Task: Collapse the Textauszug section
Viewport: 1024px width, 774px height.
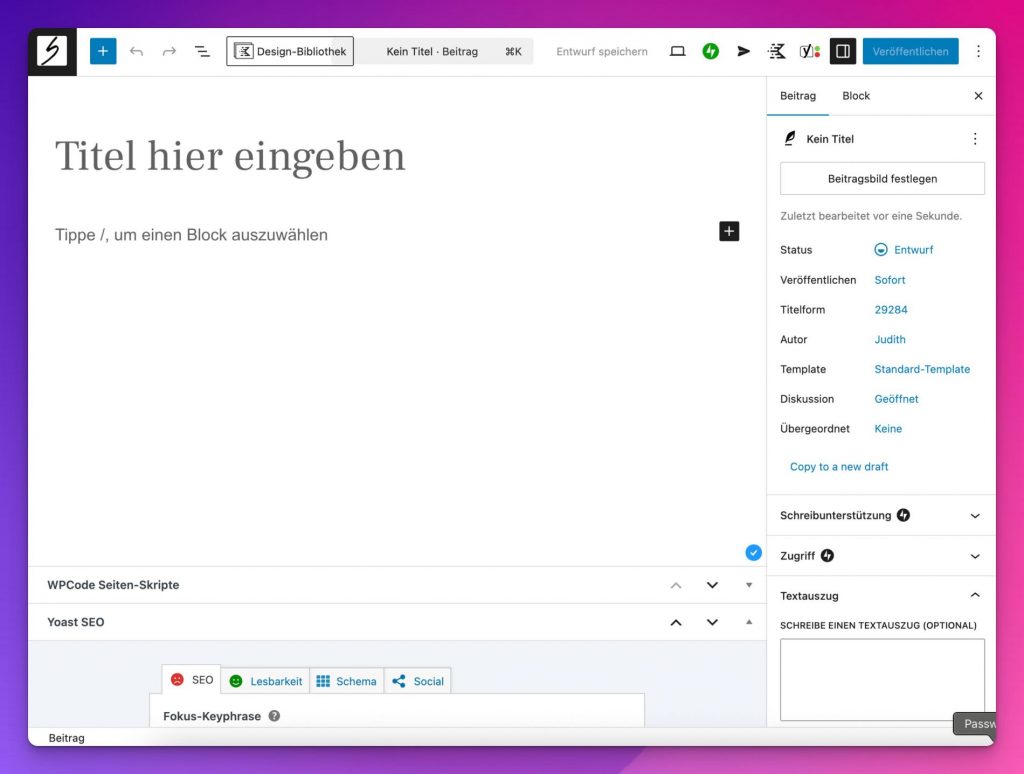Action: point(975,596)
